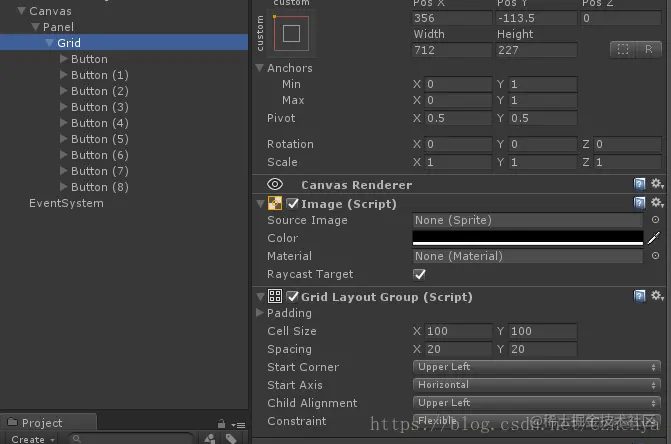This screenshot has width=671, height=444.
Task: Click the Pivot X field
Action: click(x=458, y=118)
